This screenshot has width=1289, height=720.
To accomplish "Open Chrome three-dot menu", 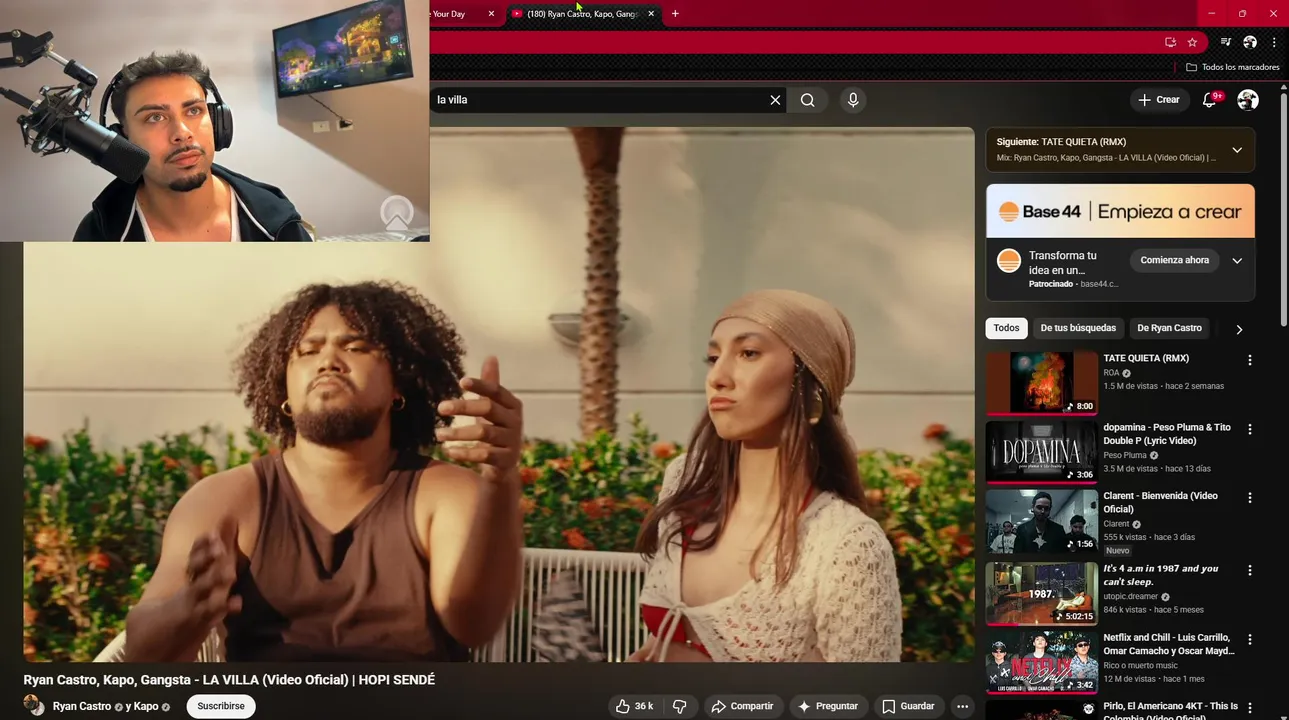I will [x=1274, y=42].
